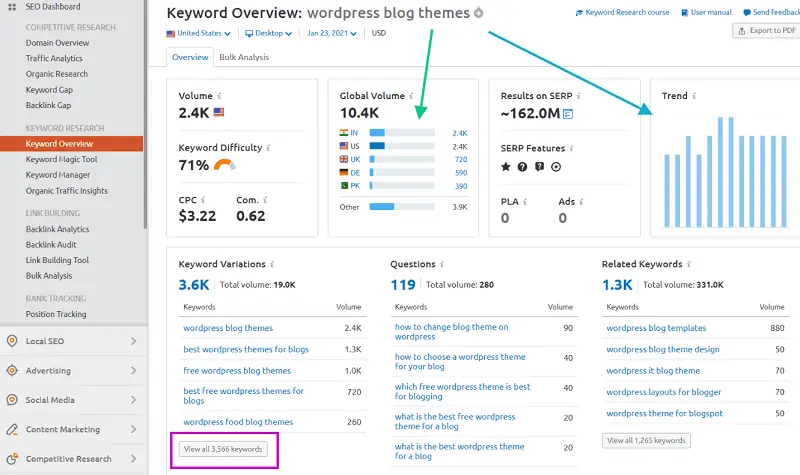Open Position Tracking in sidebar
The image size is (800, 475).
[x=56, y=314]
